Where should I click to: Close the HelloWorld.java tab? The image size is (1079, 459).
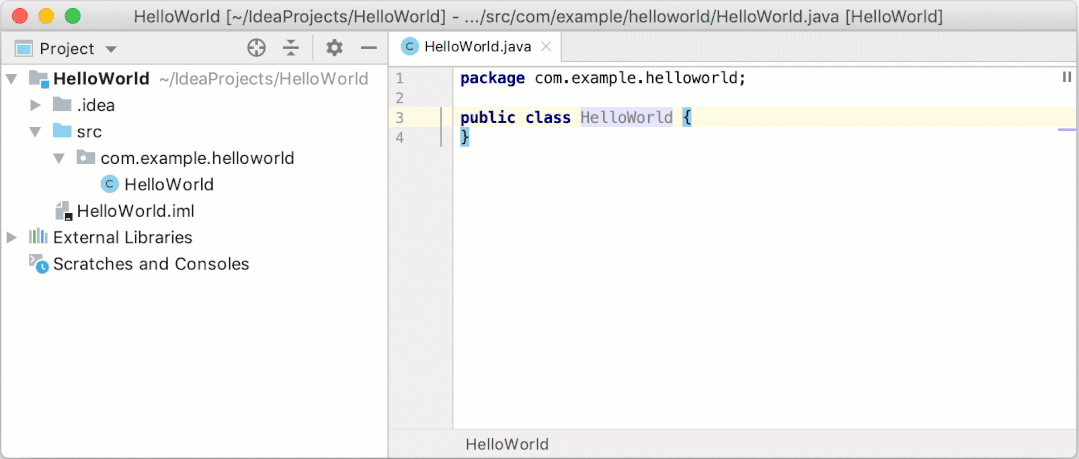(546, 47)
